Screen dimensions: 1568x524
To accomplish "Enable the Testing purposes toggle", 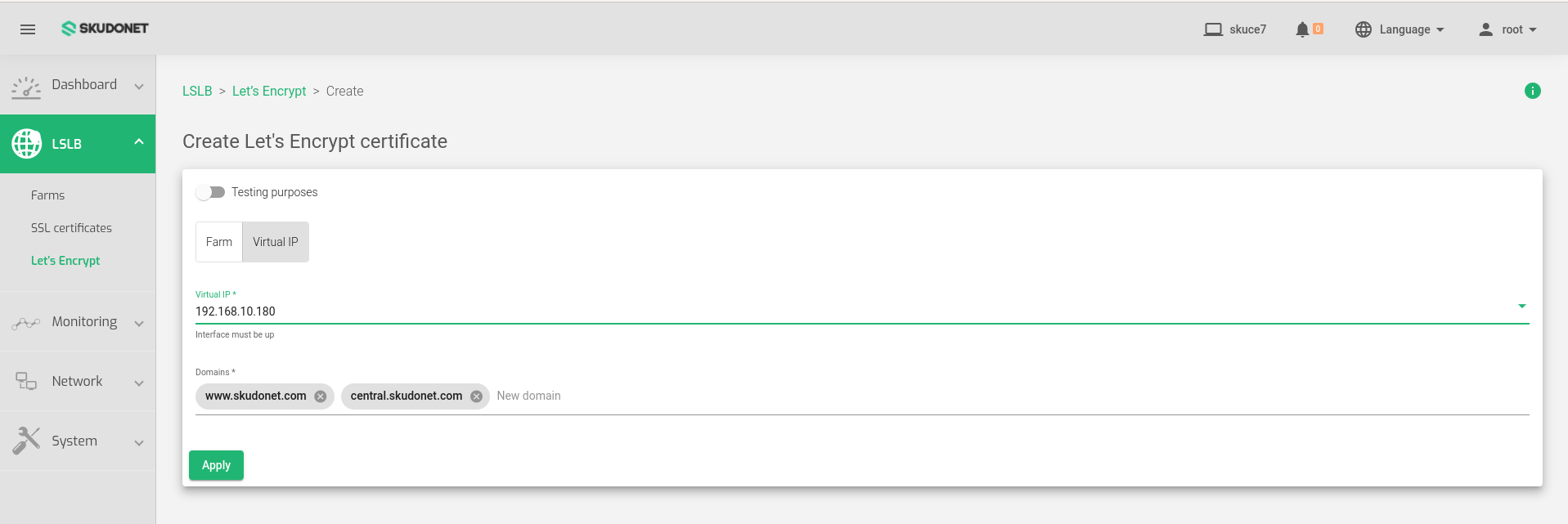I will (210, 192).
